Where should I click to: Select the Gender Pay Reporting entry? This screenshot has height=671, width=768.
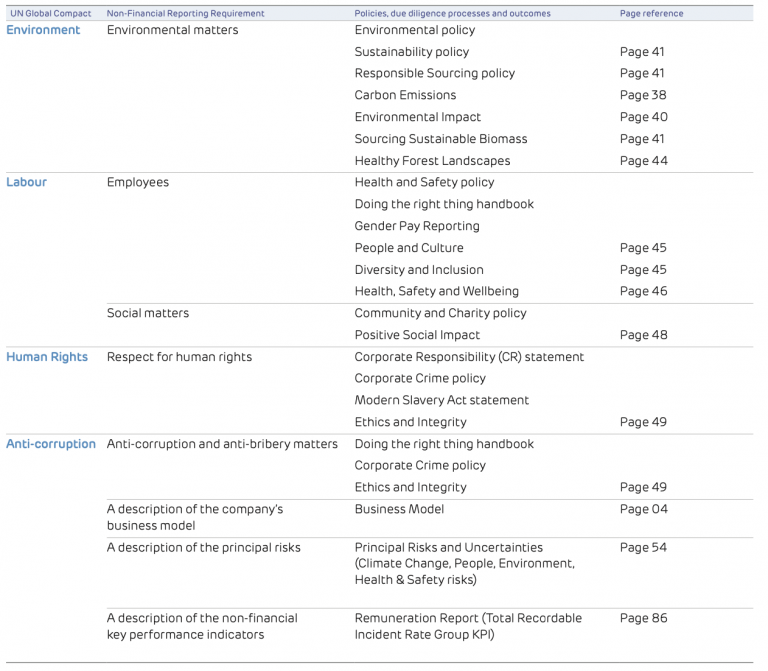(417, 226)
